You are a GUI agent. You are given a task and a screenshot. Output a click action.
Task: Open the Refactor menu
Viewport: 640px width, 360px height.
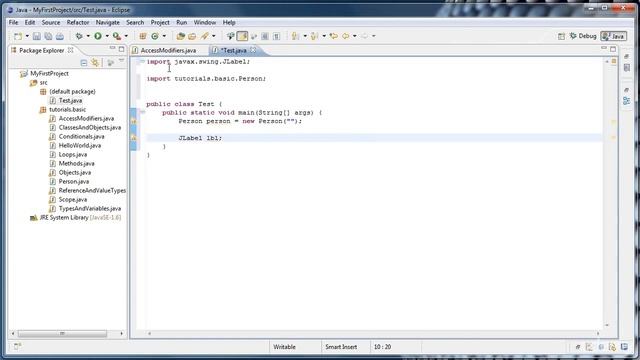pos(78,22)
